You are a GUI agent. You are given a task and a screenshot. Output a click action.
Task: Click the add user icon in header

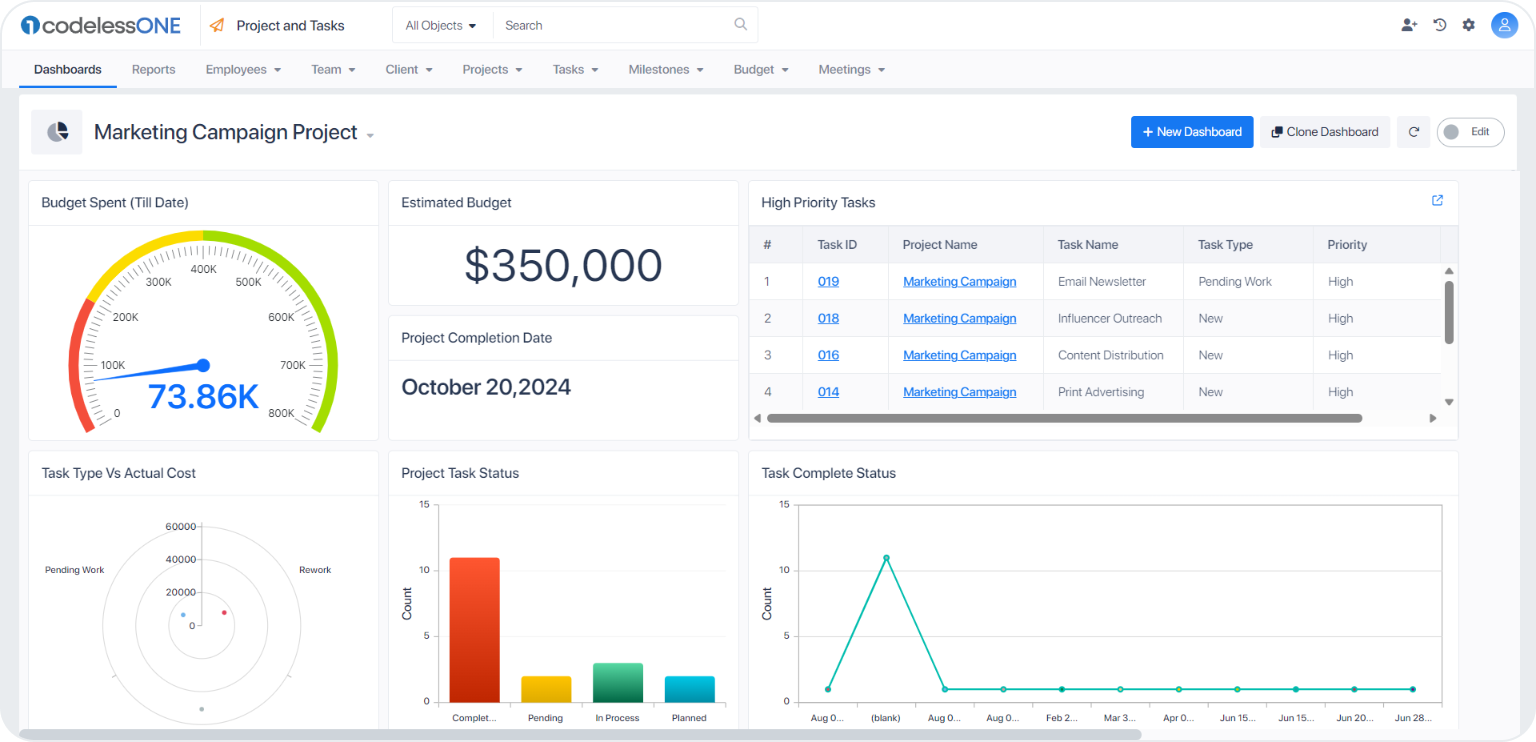pos(1409,25)
